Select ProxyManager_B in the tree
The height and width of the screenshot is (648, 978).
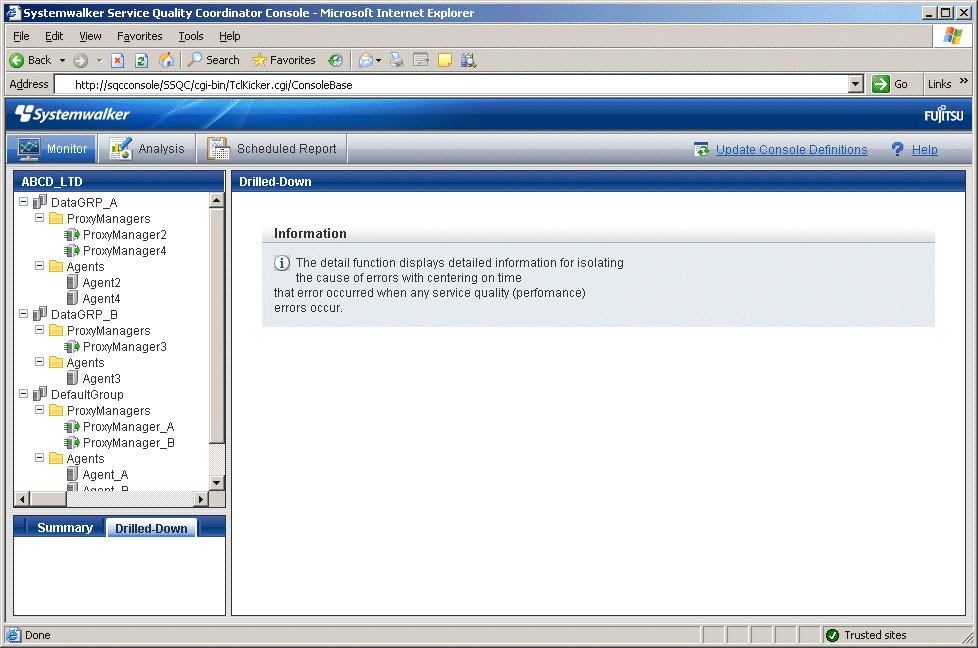click(x=128, y=443)
